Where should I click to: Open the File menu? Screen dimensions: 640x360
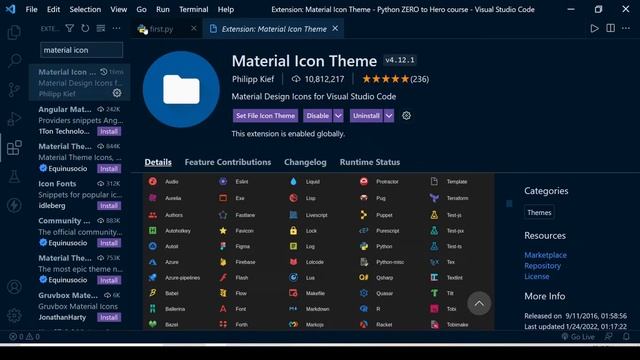[x=31, y=9]
